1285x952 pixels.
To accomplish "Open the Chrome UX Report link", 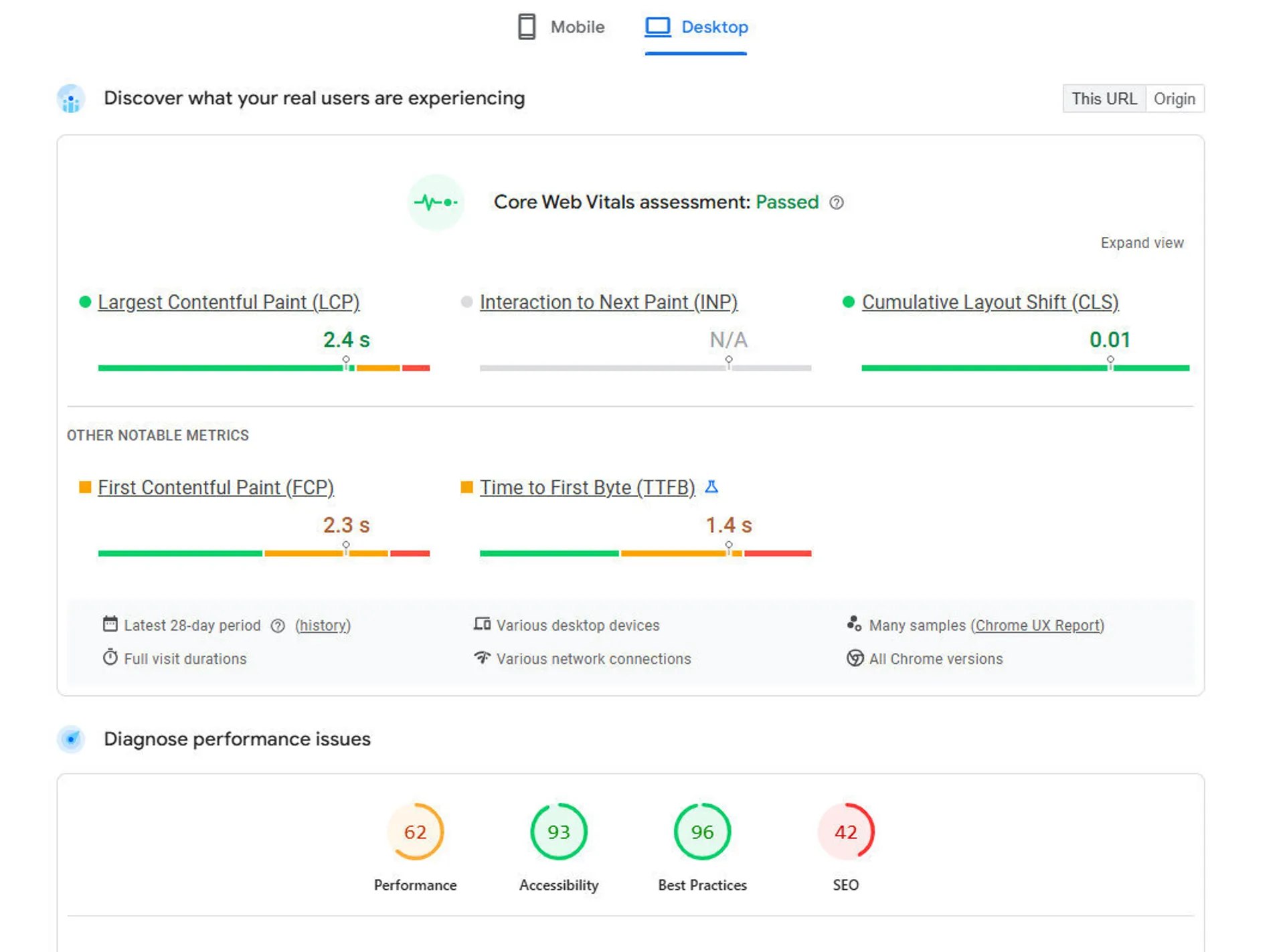I will click(x=1037, y=626).
